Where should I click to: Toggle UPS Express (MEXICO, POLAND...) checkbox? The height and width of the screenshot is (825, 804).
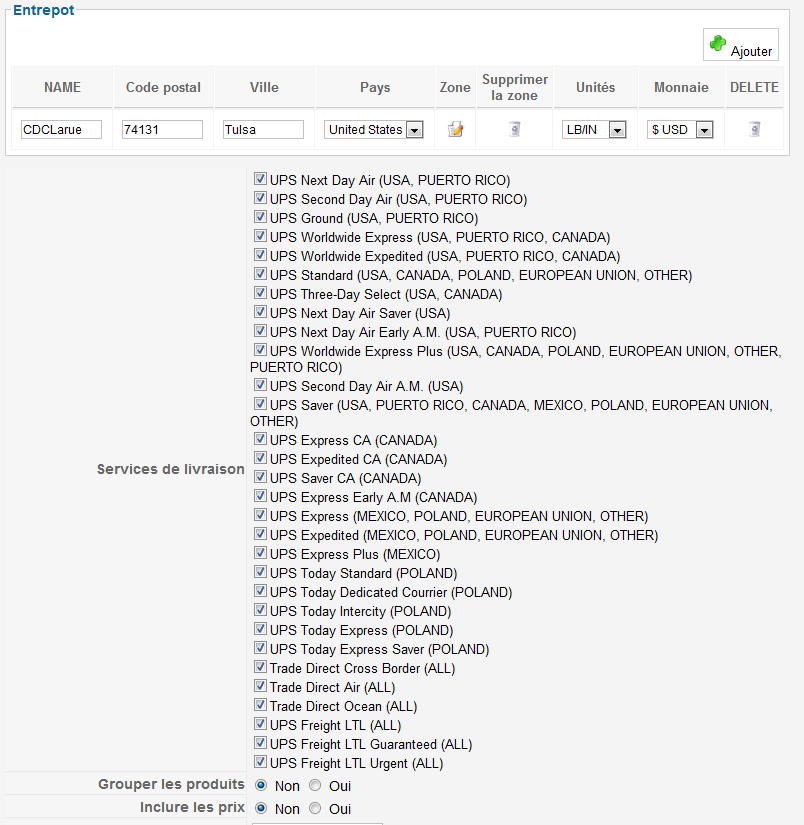click(260, 515)
